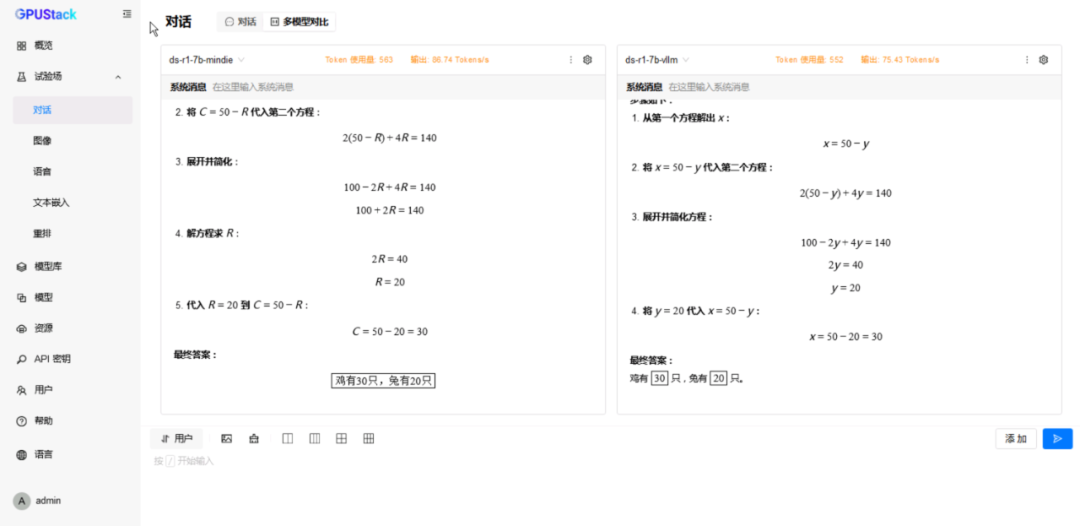Click 输出: 86.74 Tokens/s text
Image resolution: width=1080 pixels, height=526 pixels.
pos(450,60)
